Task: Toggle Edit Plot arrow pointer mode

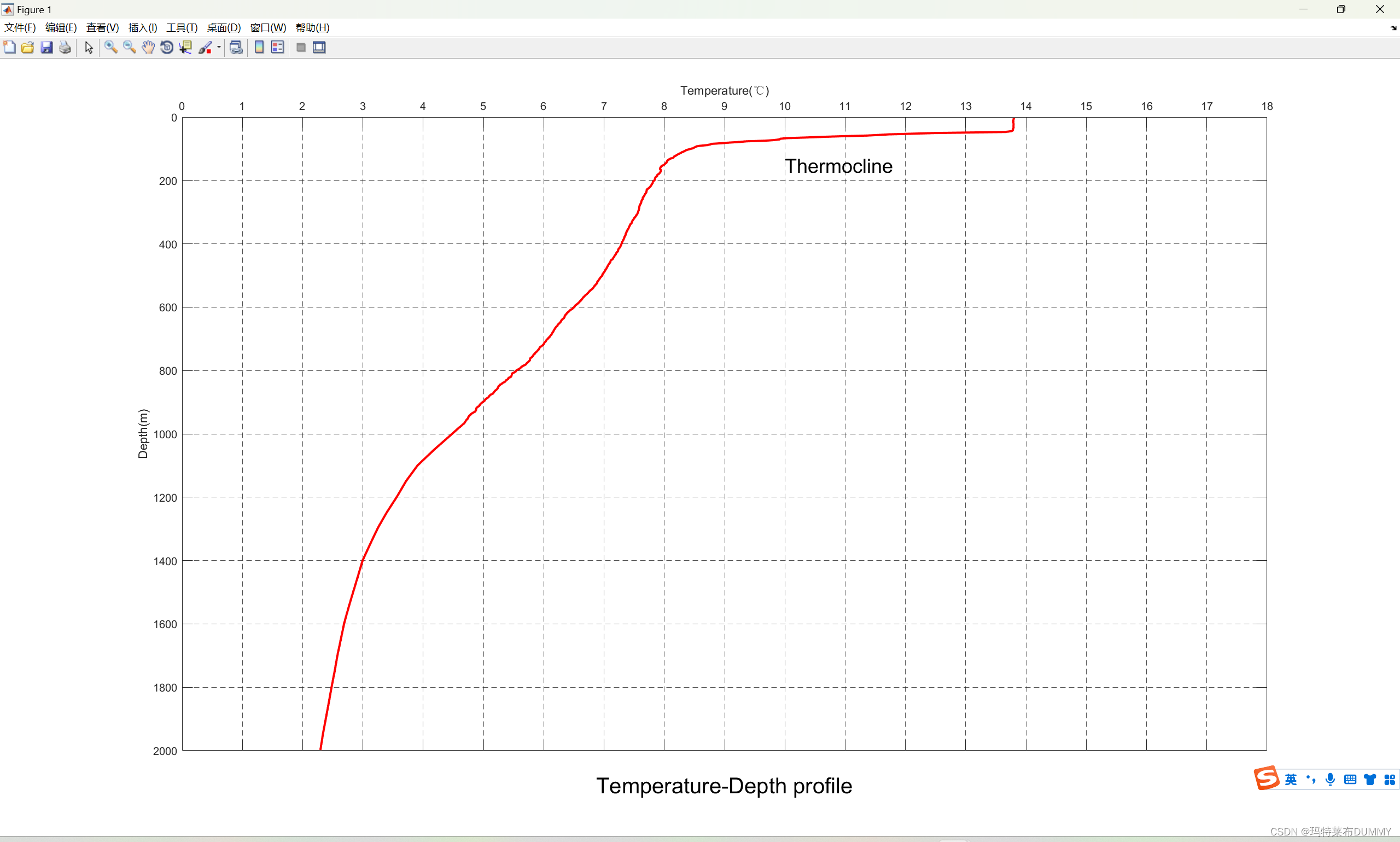Action: click(89, 48)
